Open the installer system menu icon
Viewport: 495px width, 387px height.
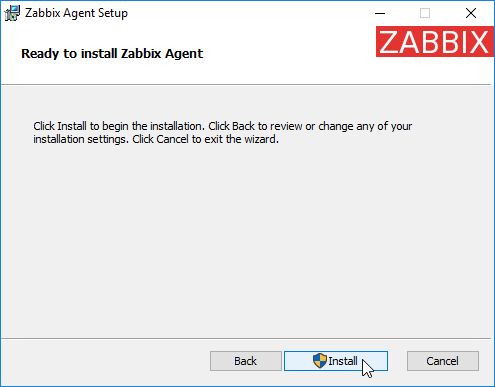click(12, 13)
